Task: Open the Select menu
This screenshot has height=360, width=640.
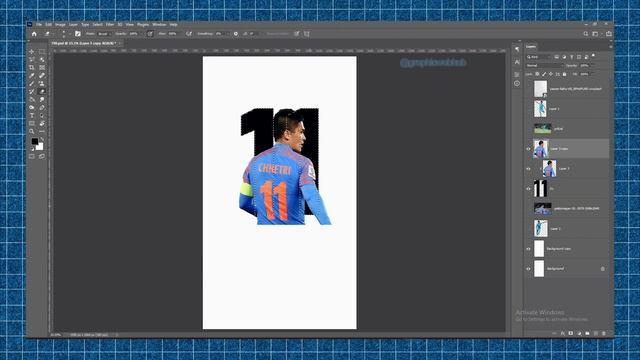Action: point(97,24)
